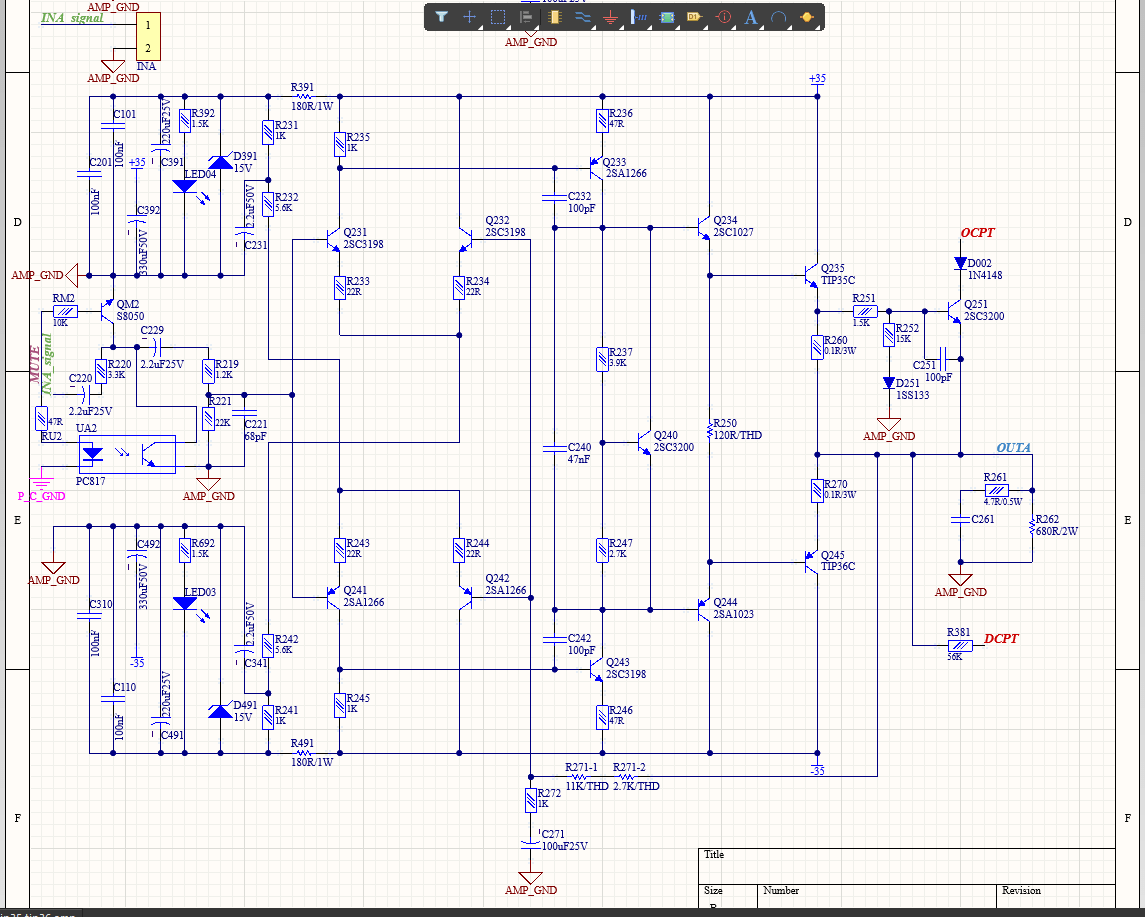Activate the place wire tool
The image size is (1145, 917).
tap(582, 17)
